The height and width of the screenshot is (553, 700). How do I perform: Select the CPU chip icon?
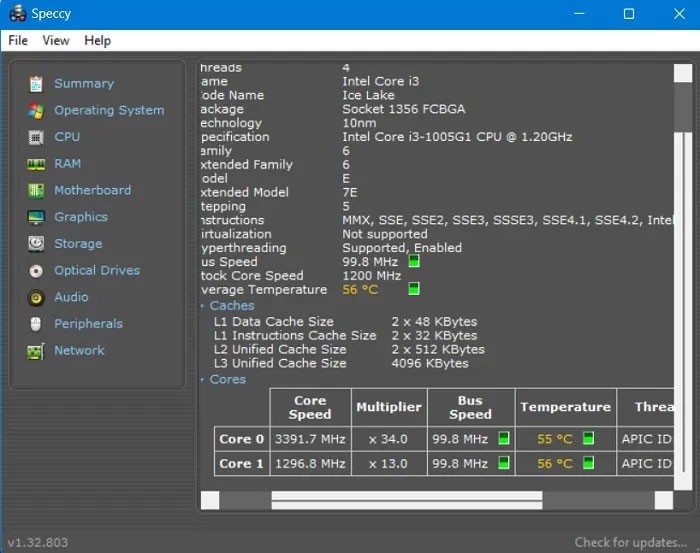pos(36,137)
